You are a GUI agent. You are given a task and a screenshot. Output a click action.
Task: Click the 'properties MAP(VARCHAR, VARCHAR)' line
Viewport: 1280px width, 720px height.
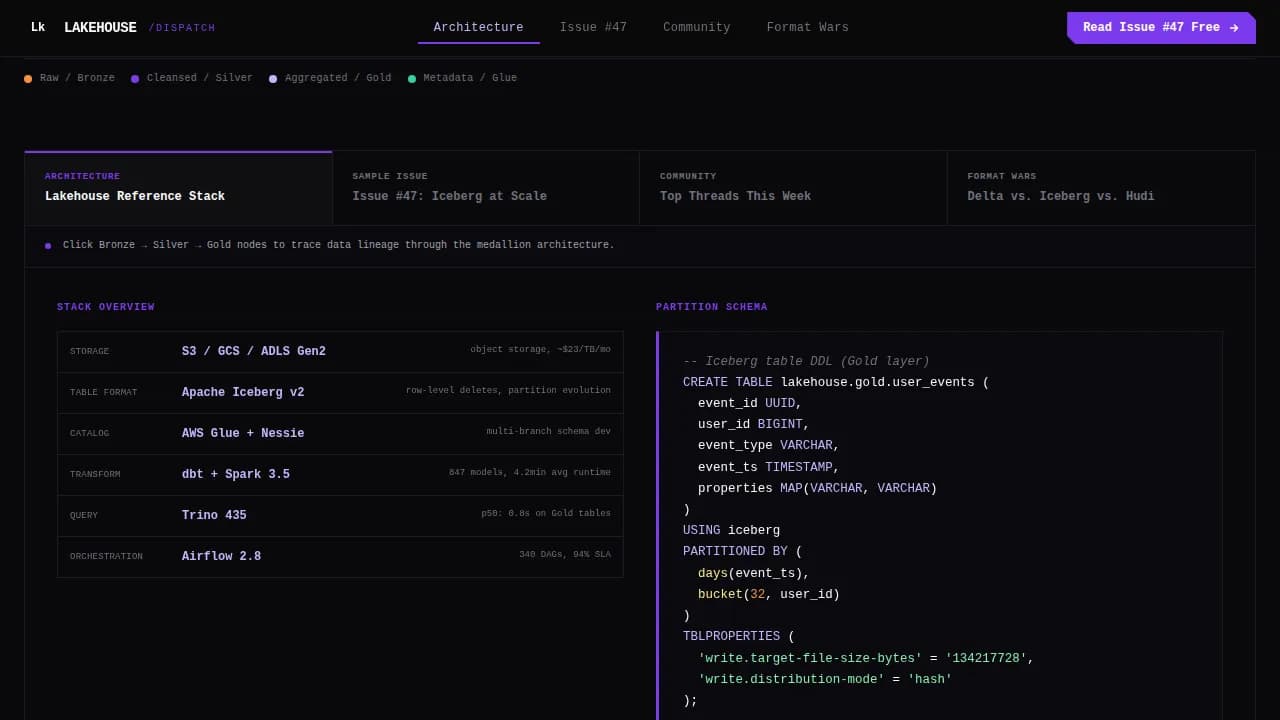click(x=818, y=488)
